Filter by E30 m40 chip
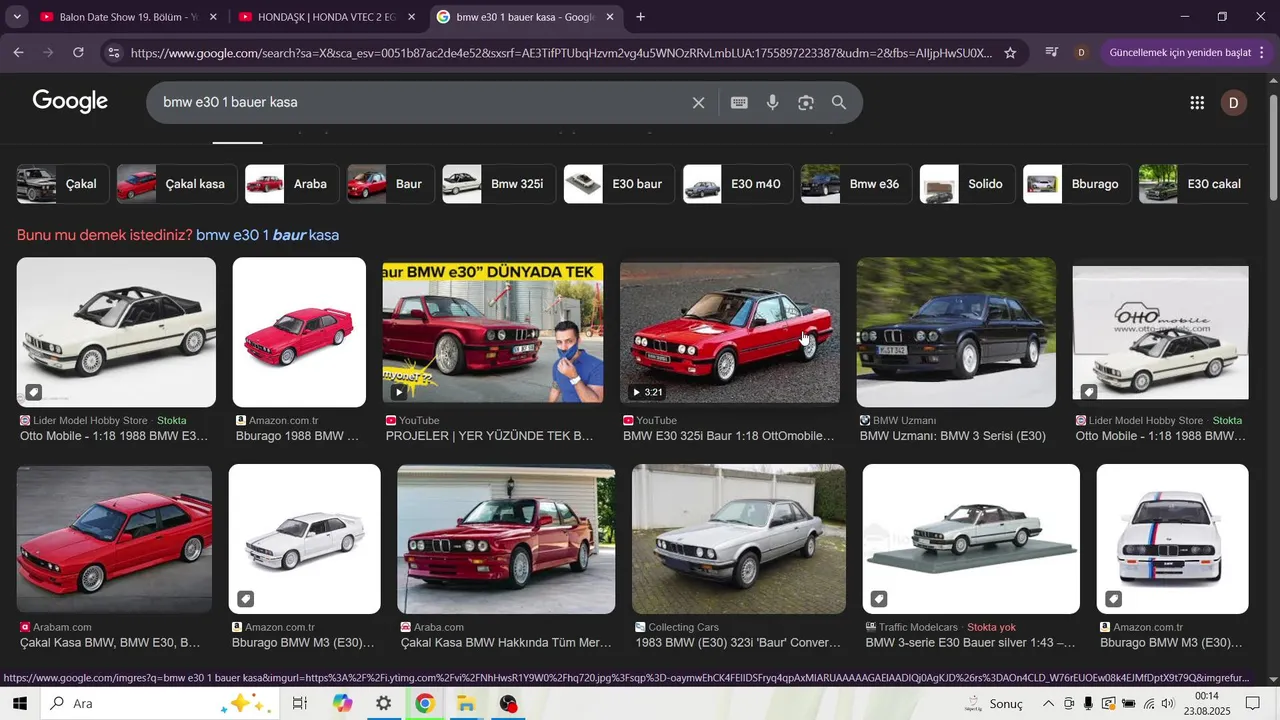The height and width of the screenshot is (720, 1280). pyautogui.click(x=738, y=184)
